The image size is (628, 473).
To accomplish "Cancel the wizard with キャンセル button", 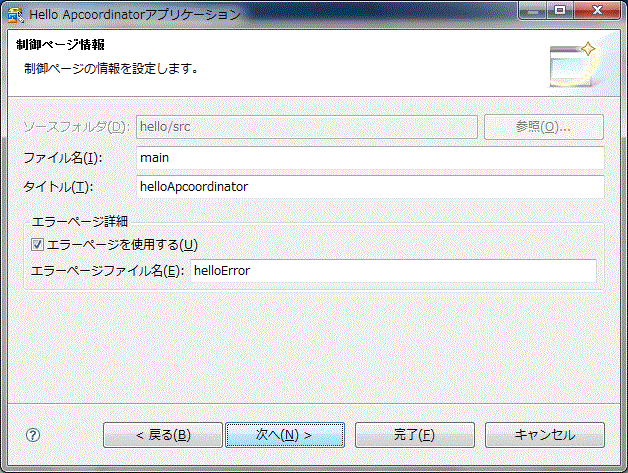I will tap(544, 435).
